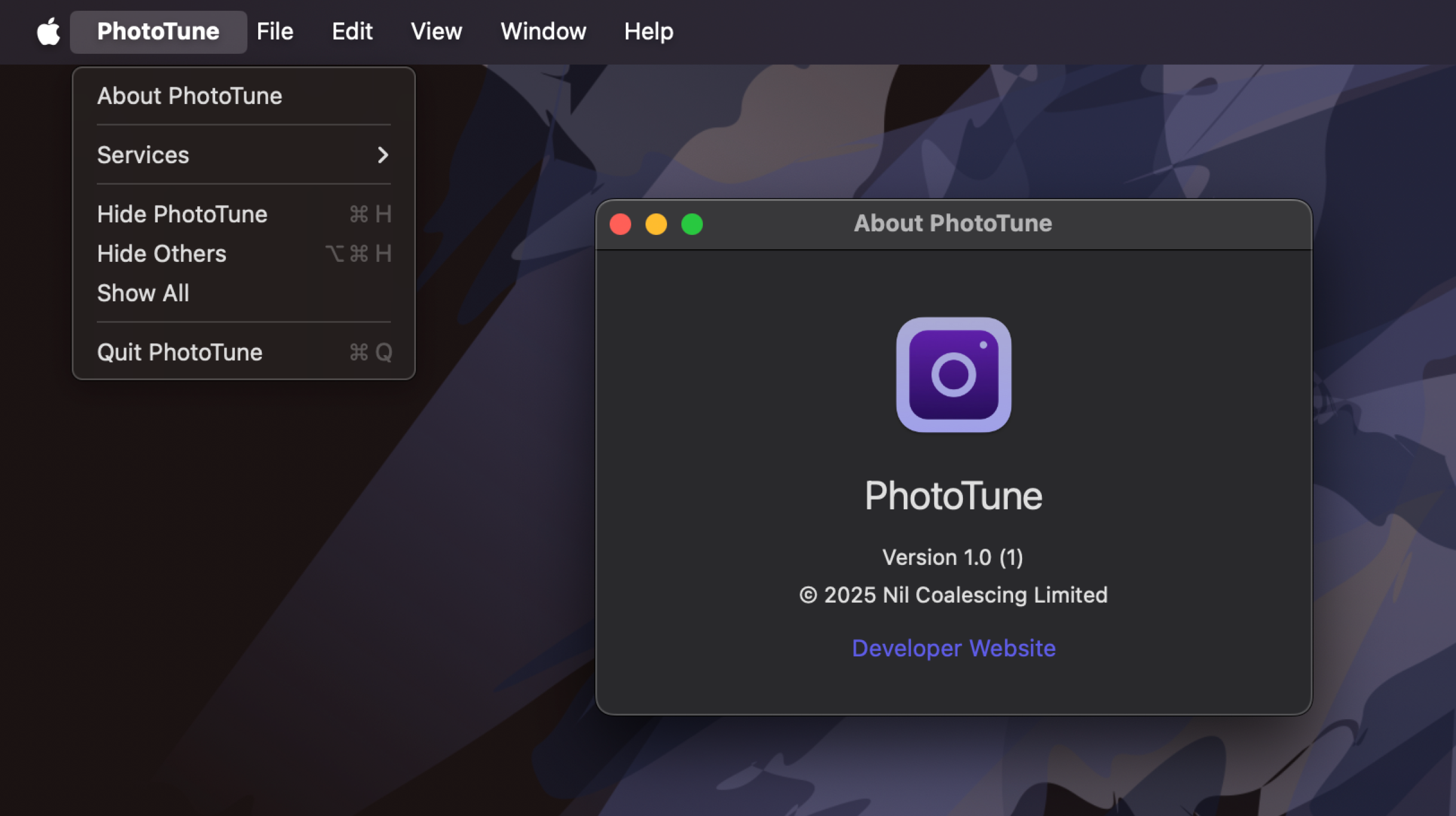Click "Show All" in the open menu

pyautogui.click(x=143, y=293)
